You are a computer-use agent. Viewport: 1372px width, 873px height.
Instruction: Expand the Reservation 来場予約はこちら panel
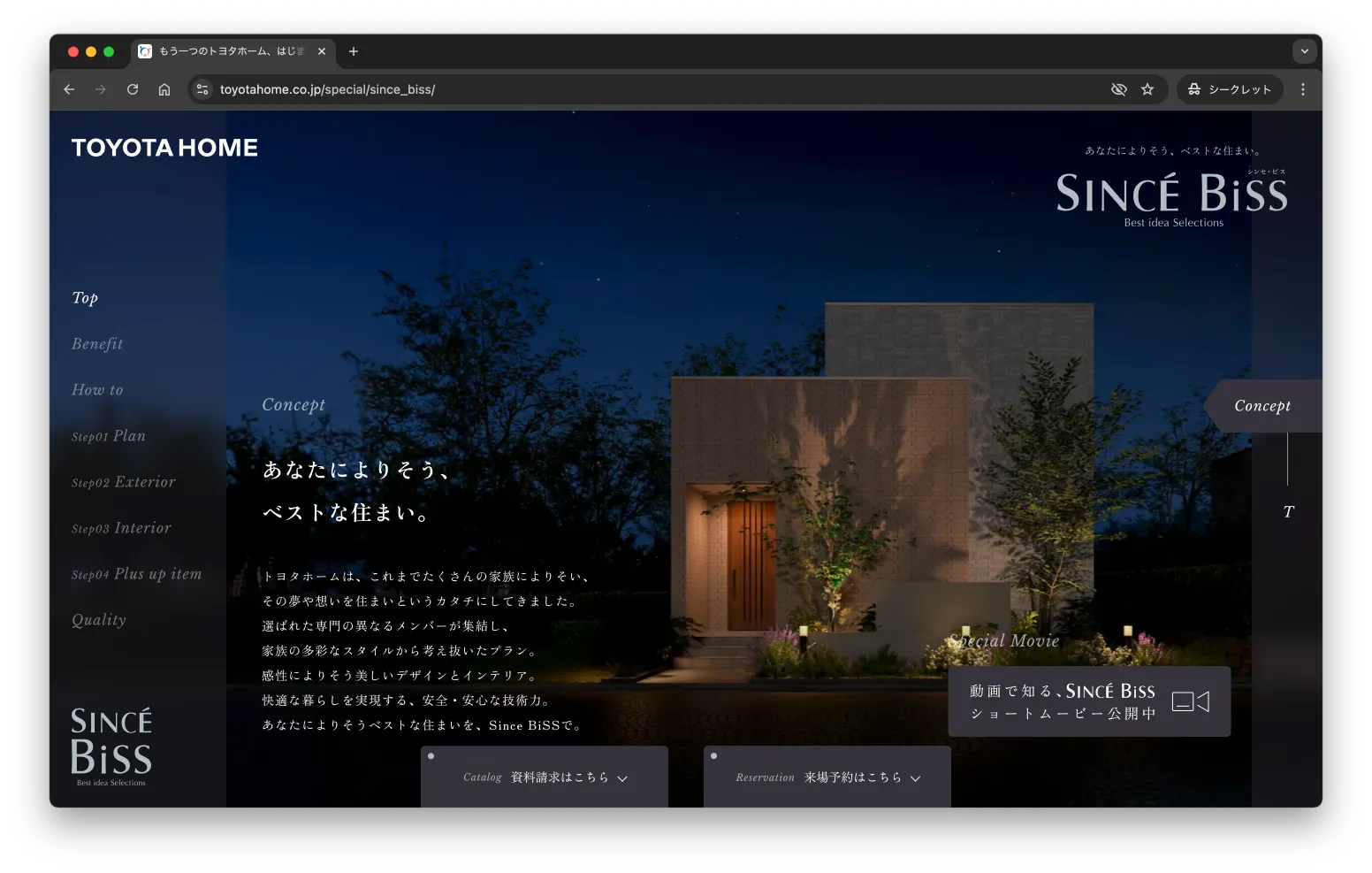(x=827, y=777)
